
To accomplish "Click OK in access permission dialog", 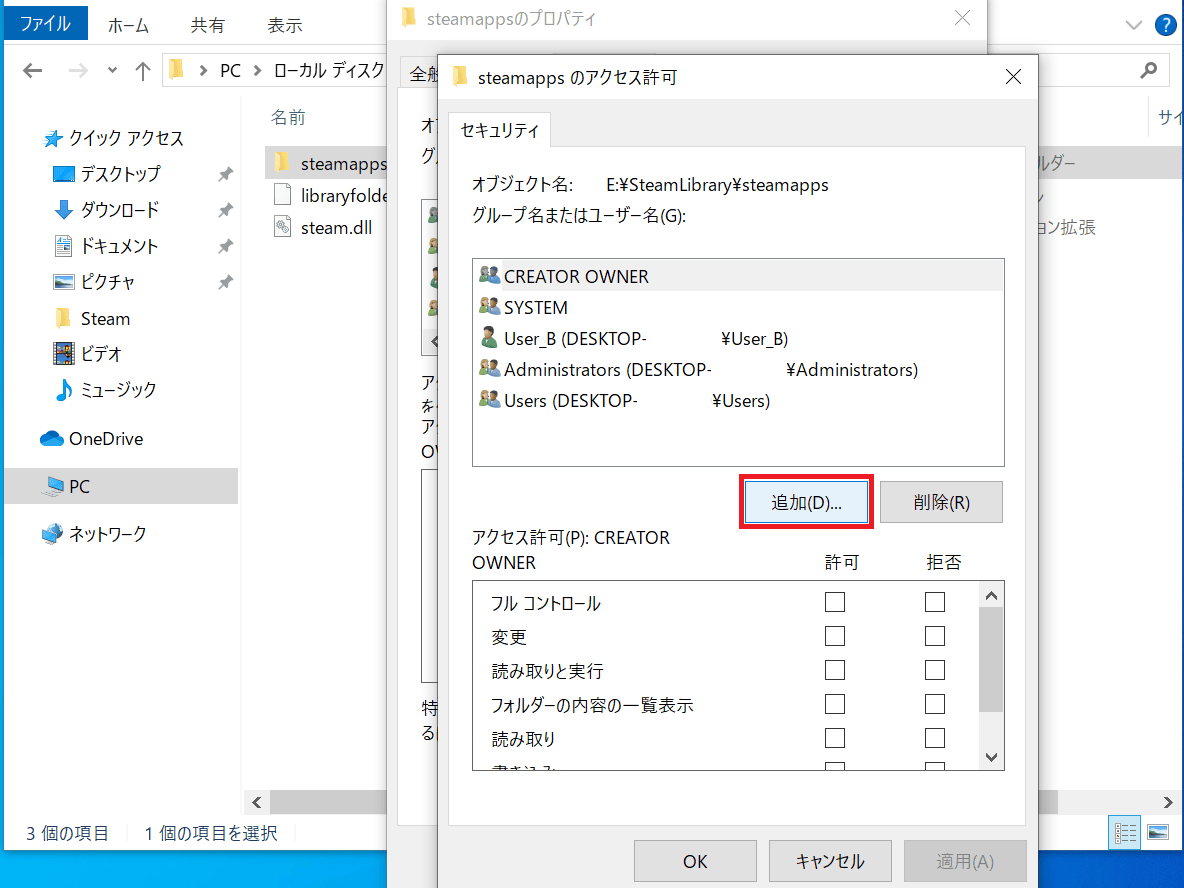I will pyautogui.click(x=695, y=861).
